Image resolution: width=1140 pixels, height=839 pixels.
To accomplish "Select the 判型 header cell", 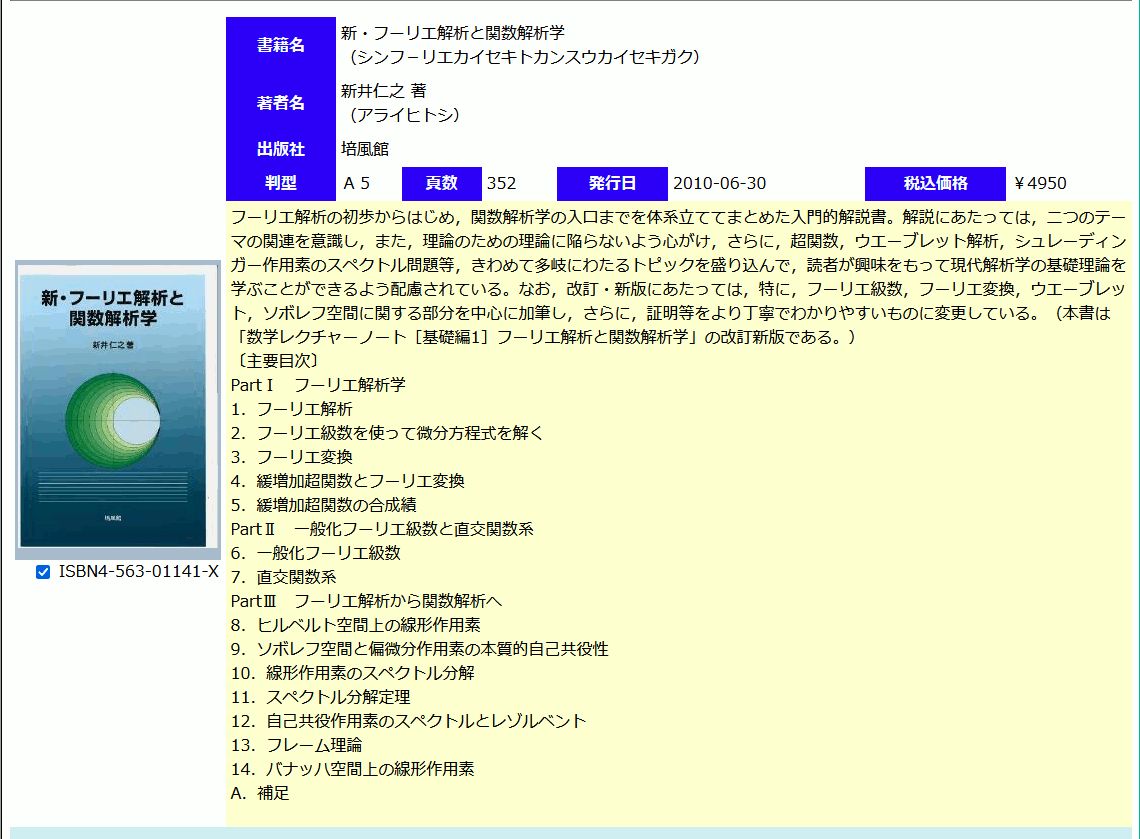I will 281,183.
